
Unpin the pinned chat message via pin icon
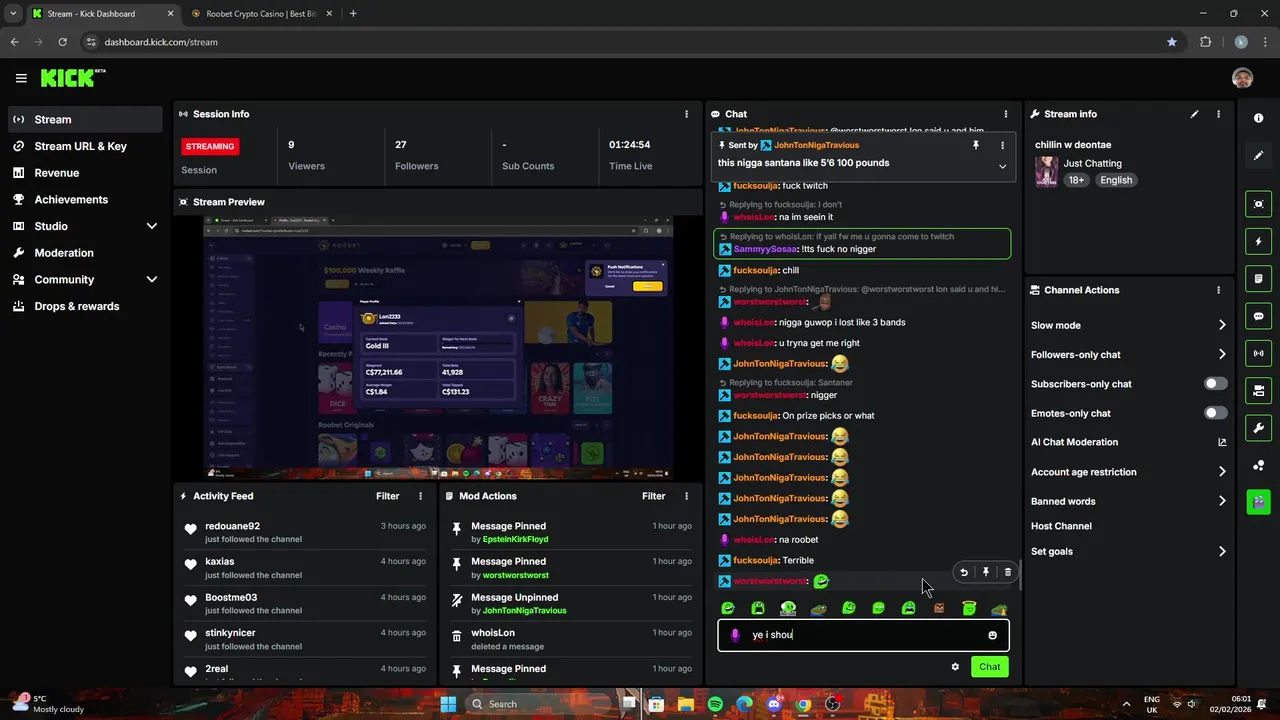[x=976, y=145]
